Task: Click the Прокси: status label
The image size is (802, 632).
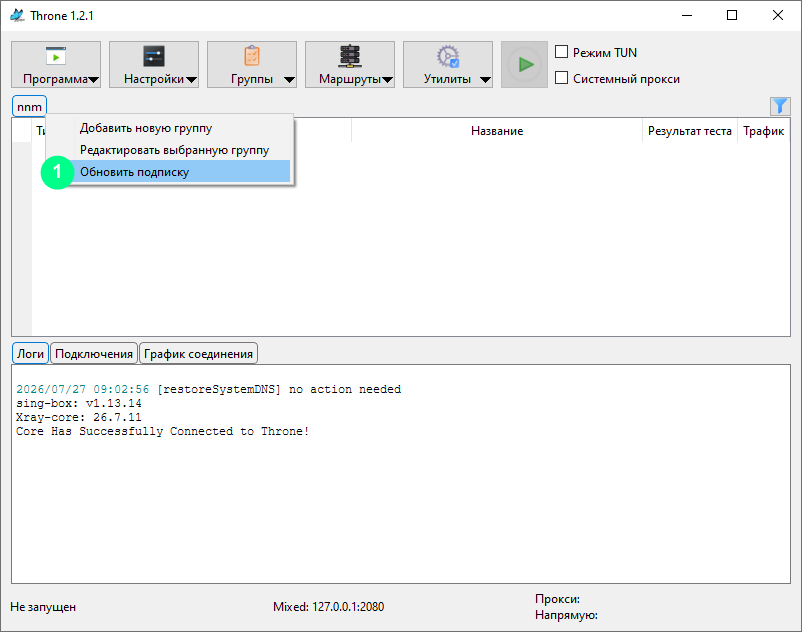Action: coord(558,599)
